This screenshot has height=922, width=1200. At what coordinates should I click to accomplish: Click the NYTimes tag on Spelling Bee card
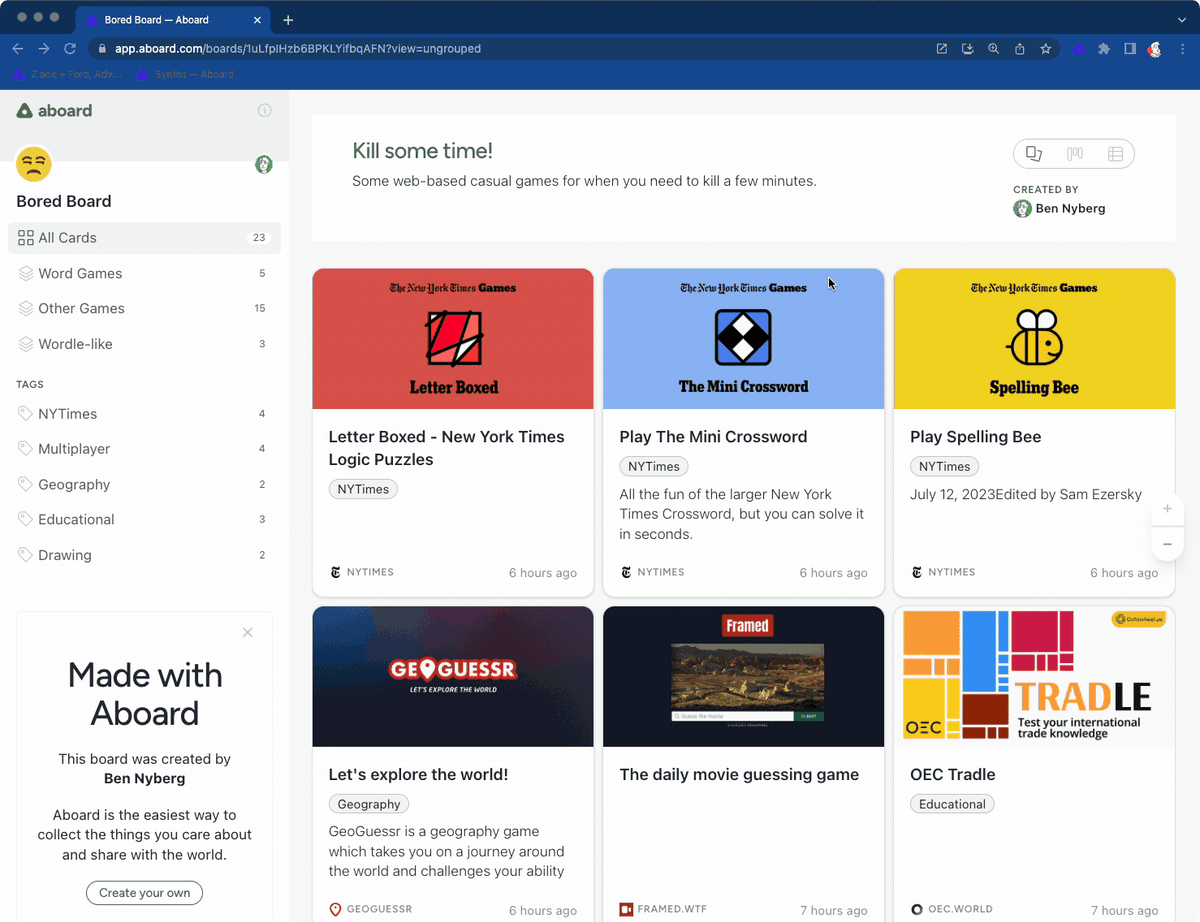pyautogui.click(x=944, y=466)
